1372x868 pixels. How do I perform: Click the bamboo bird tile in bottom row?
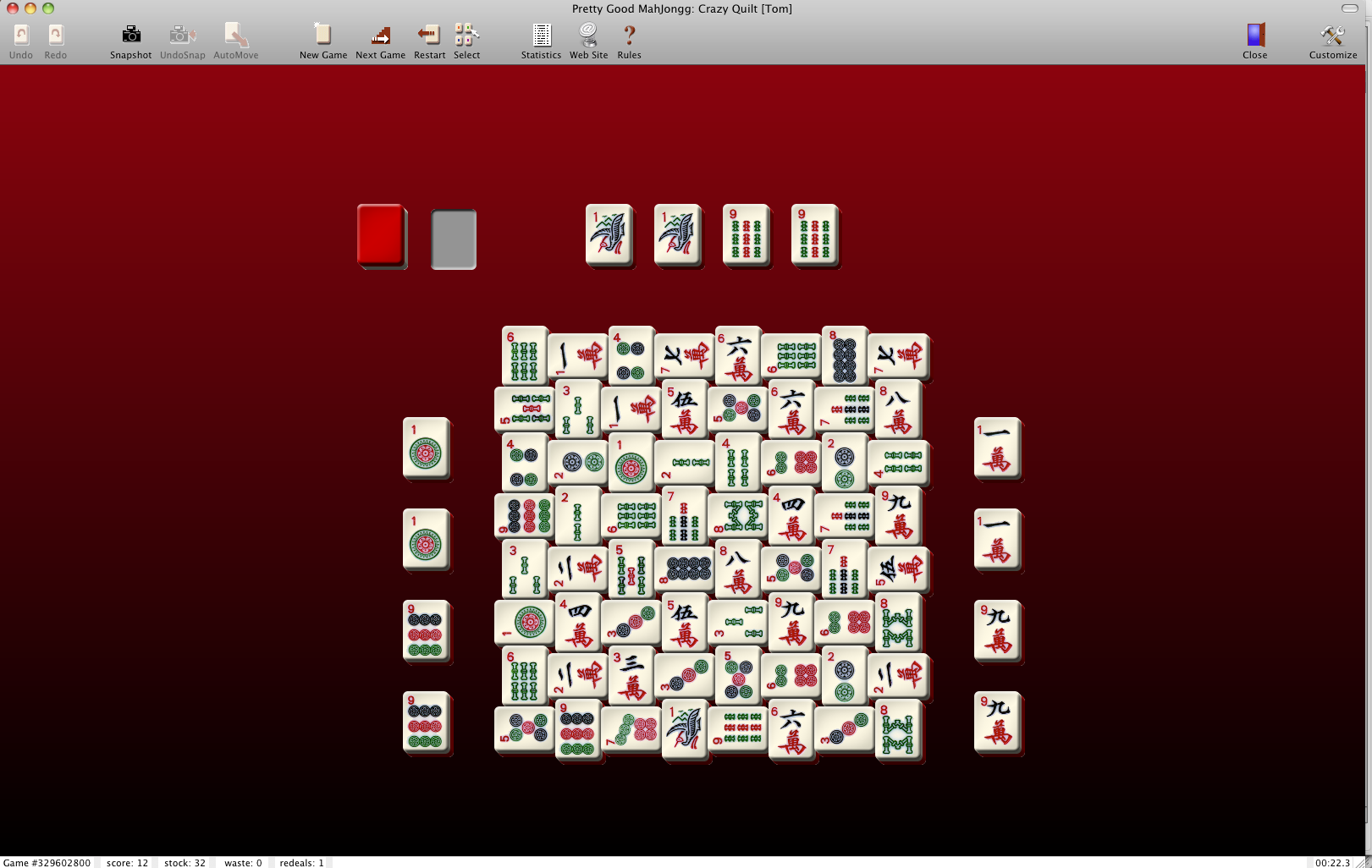(x=684, y=728)
